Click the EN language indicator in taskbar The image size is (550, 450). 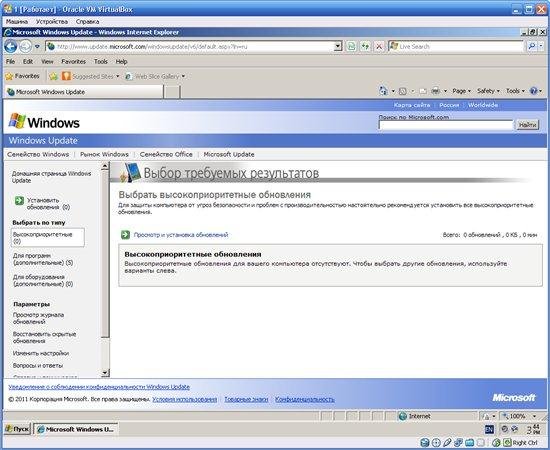(x=489, y=429)
